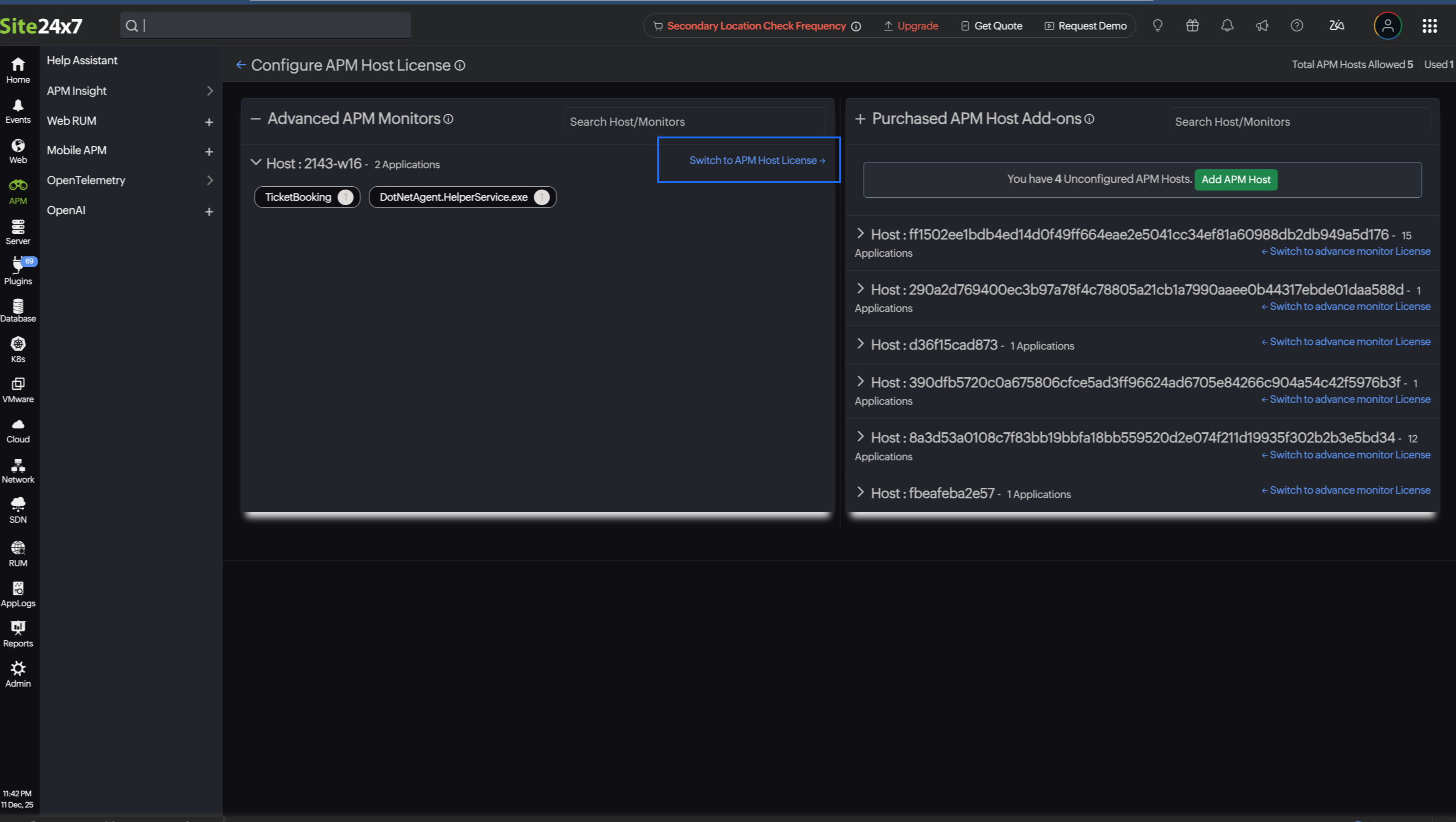Expand the Purchased APM Host Add-ons panel
The width and height of the screenshot is (1456, 822).
pos(861,119)
